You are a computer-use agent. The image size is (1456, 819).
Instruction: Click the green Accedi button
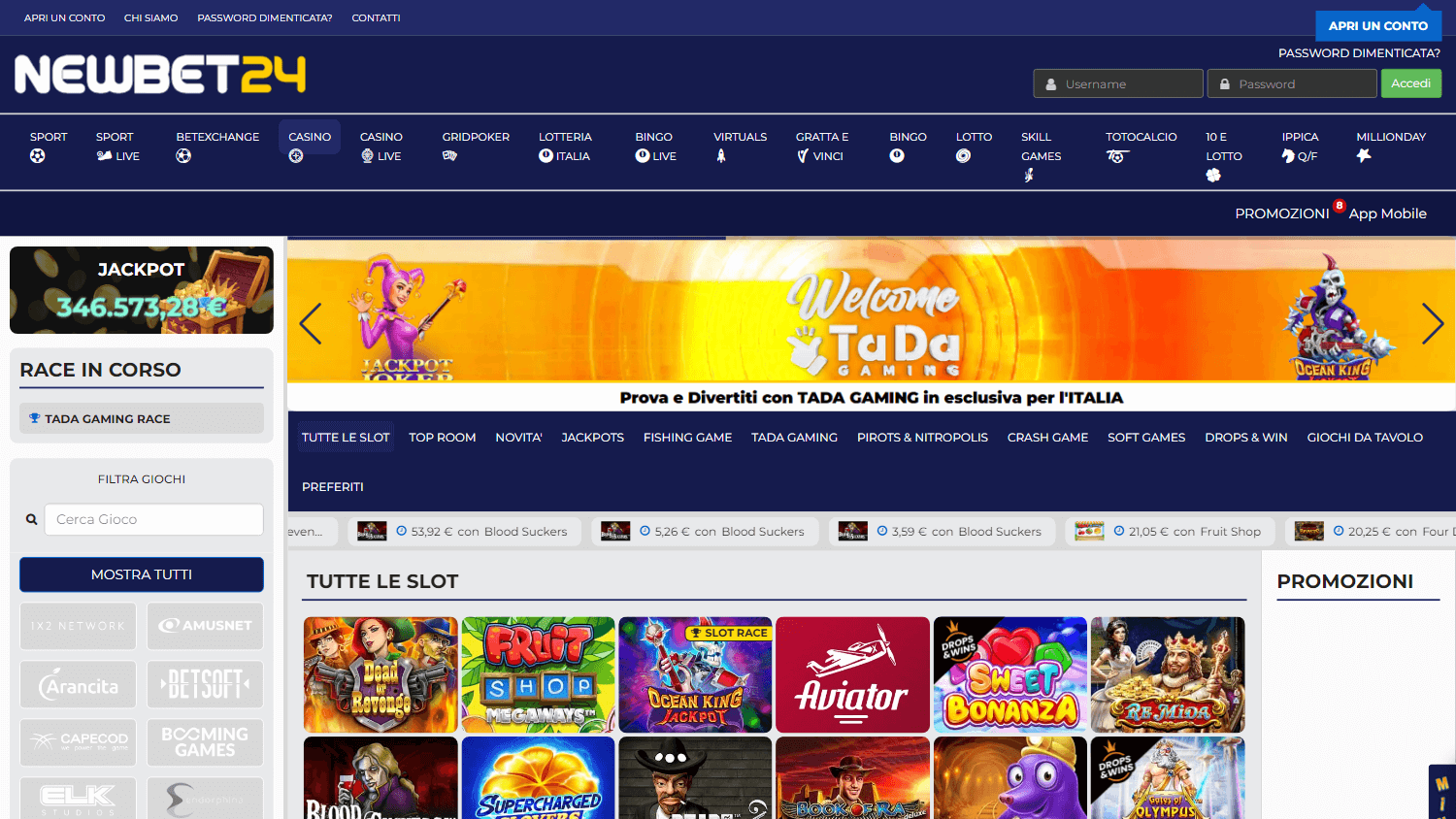point(1411,83)
